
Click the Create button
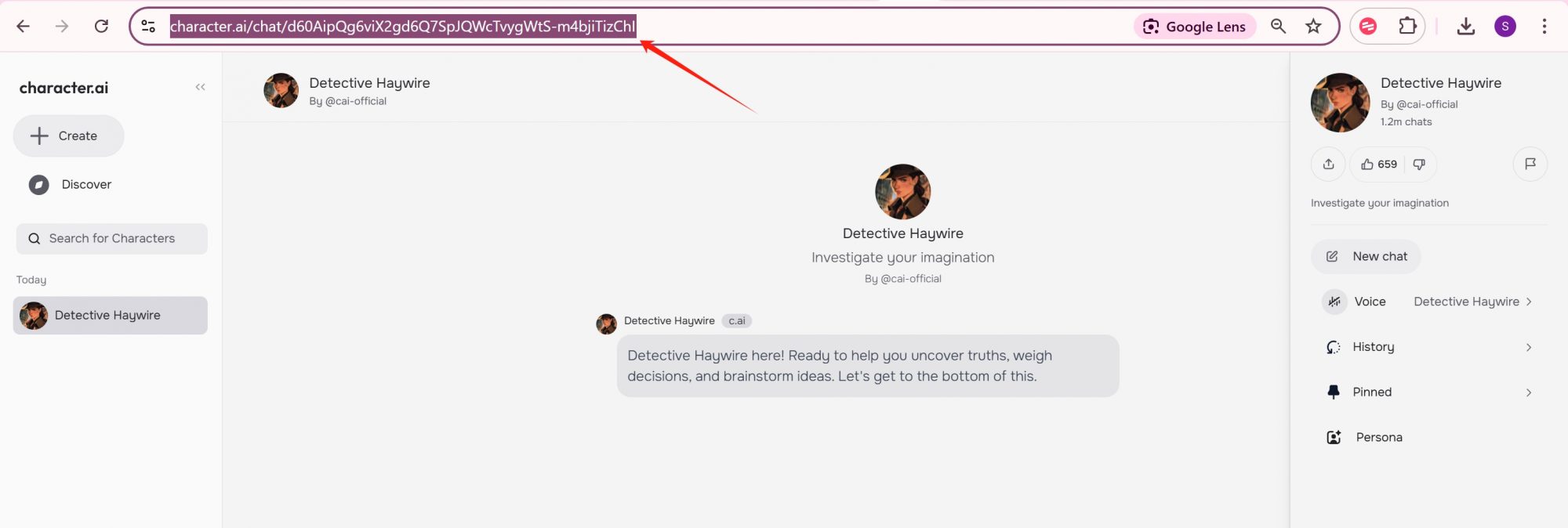68,136
